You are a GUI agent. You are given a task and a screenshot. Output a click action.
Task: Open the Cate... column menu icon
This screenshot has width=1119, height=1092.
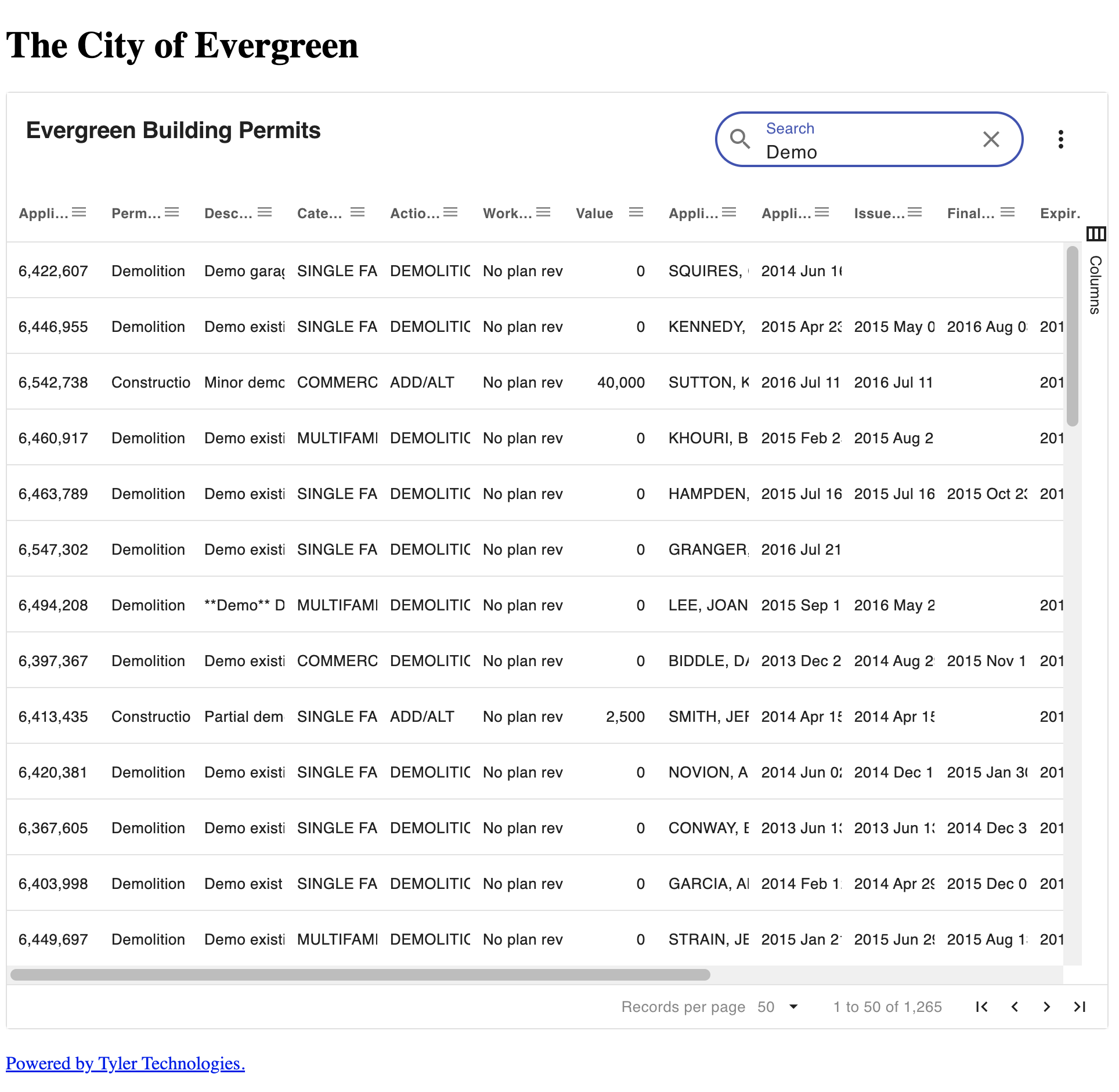click(x=358, y=212)
